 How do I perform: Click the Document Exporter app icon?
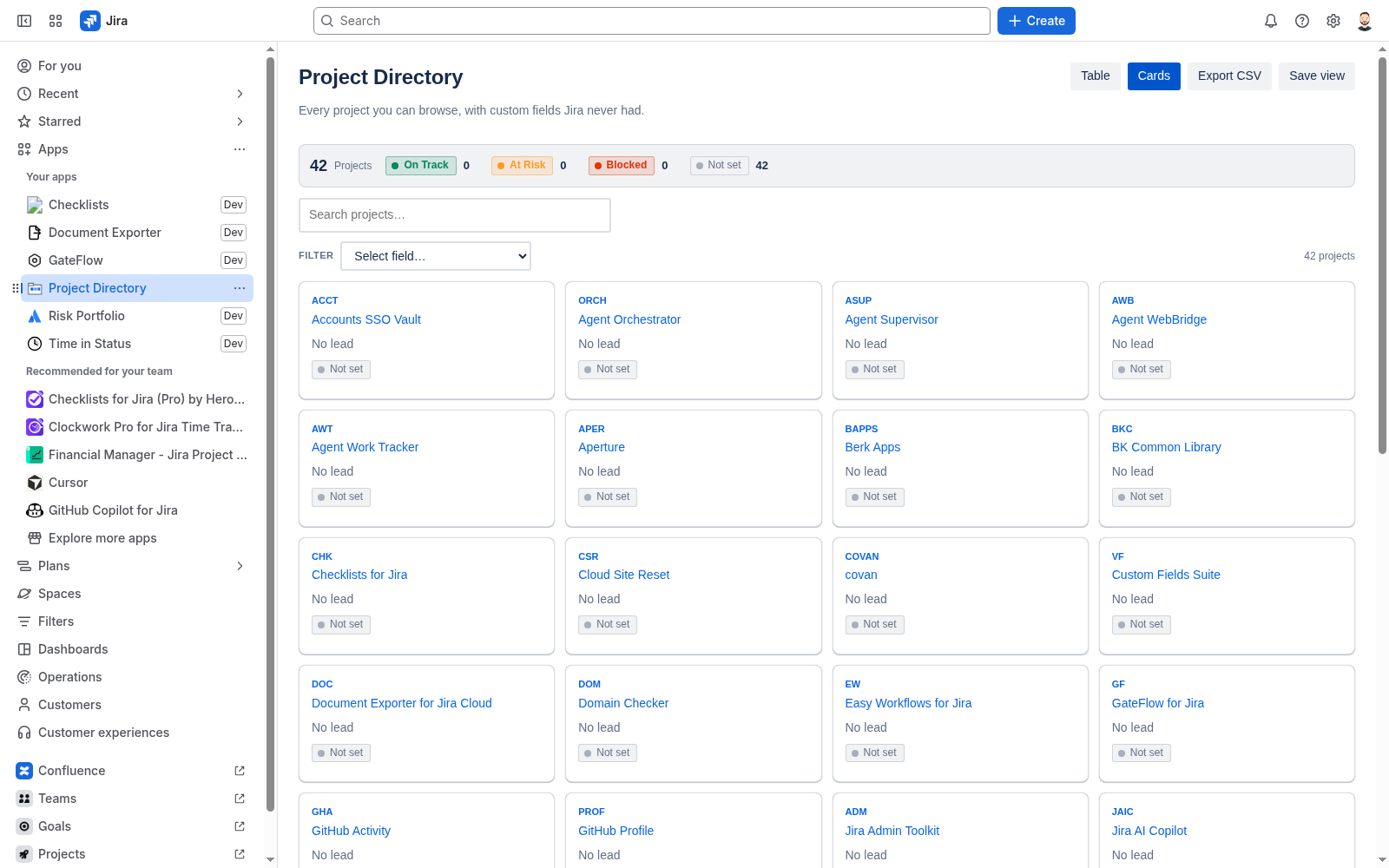(x=35, y=233)
